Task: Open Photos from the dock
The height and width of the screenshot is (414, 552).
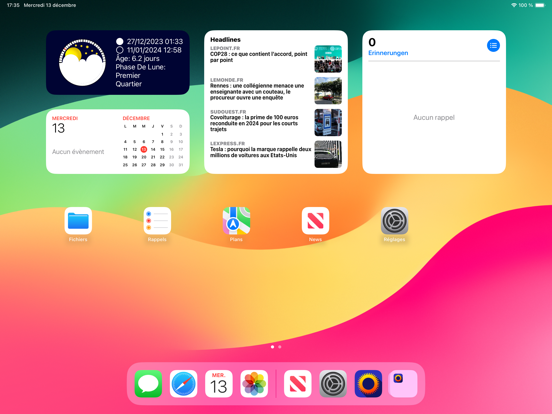Action: coord(254,384)
